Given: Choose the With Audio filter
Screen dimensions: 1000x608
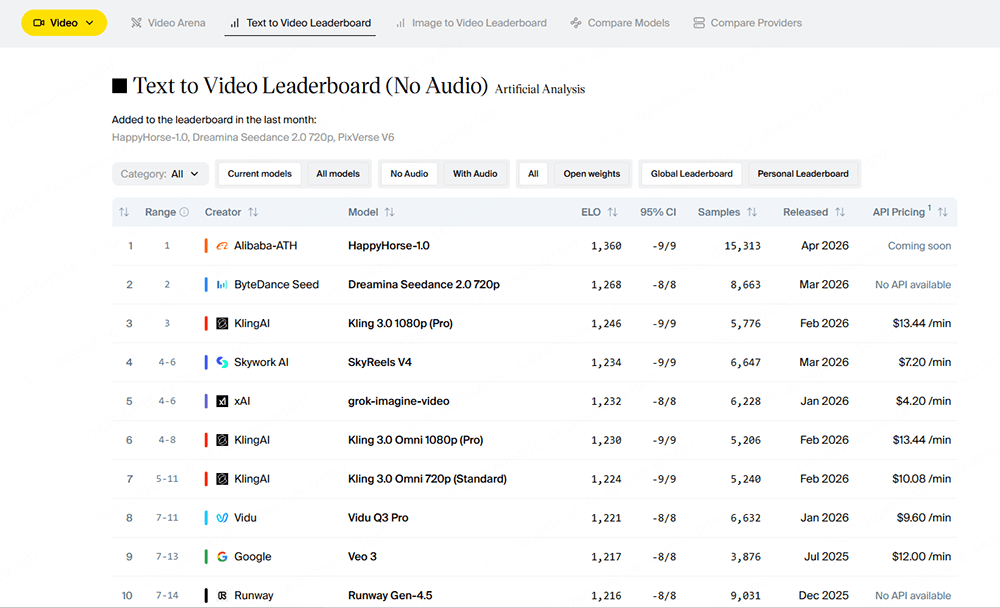Looking at the screenshot, I should [475, 174].
